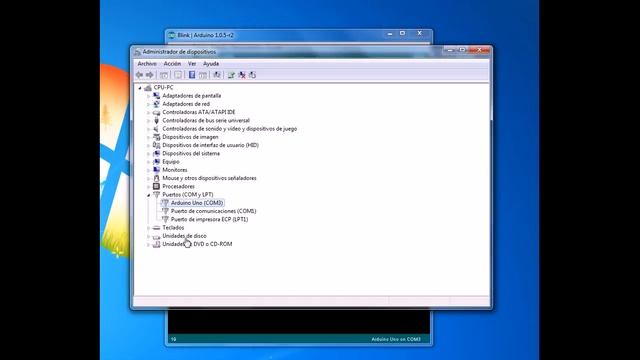Open the Acción menu
This screenshot has height=360, width=640.
172,64
